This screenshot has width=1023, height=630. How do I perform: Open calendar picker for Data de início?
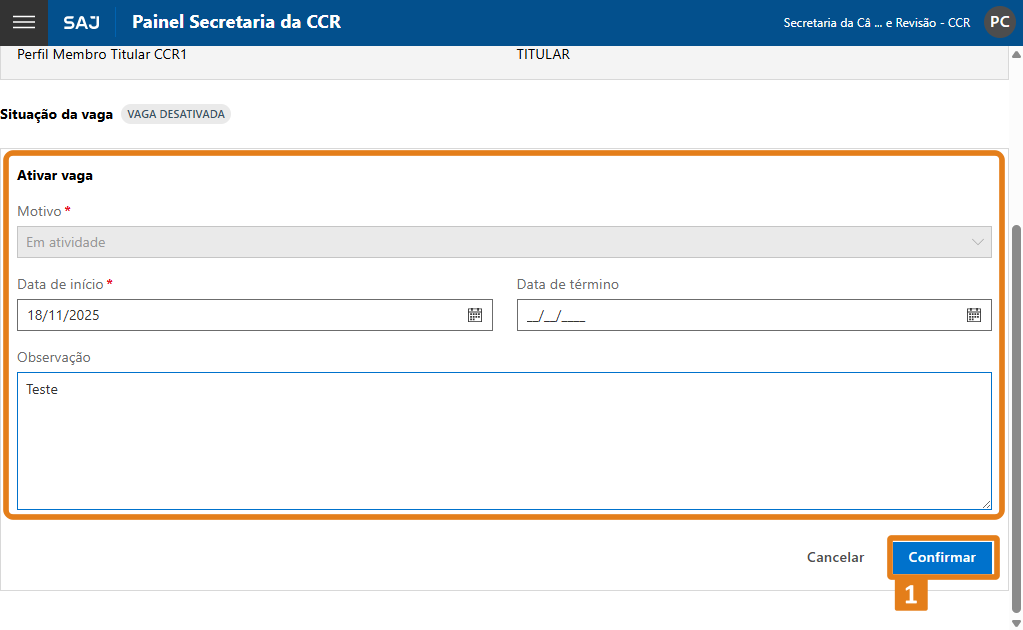click(475, 315)
